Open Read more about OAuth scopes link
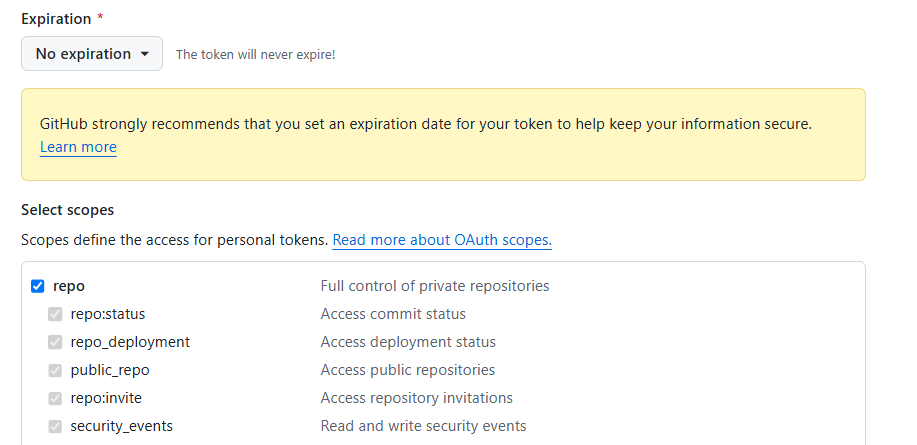The width and height of the screenshot is (917, 445). (x=442, y=240)
